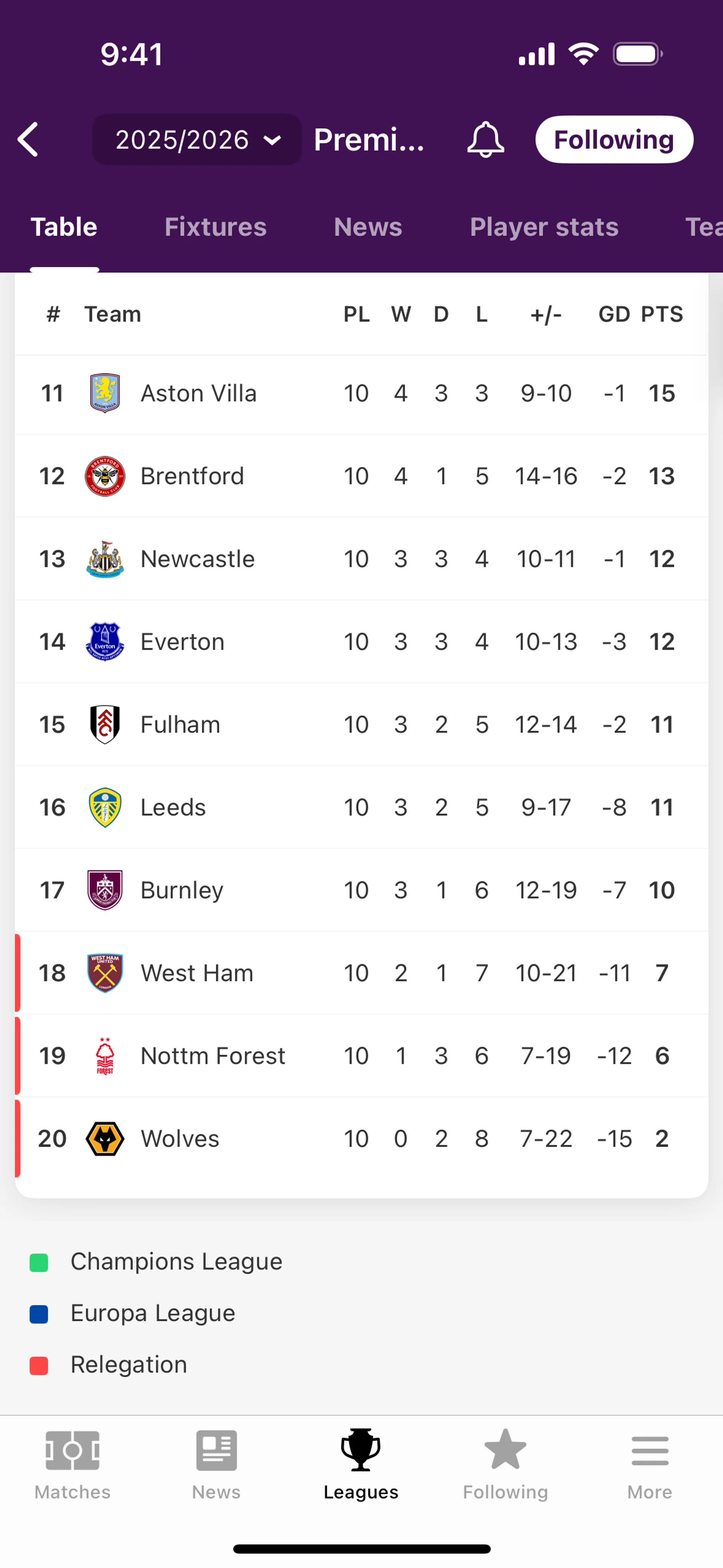
Task: Tap the red Relegation legend swatch
Action: point(39,1365)
